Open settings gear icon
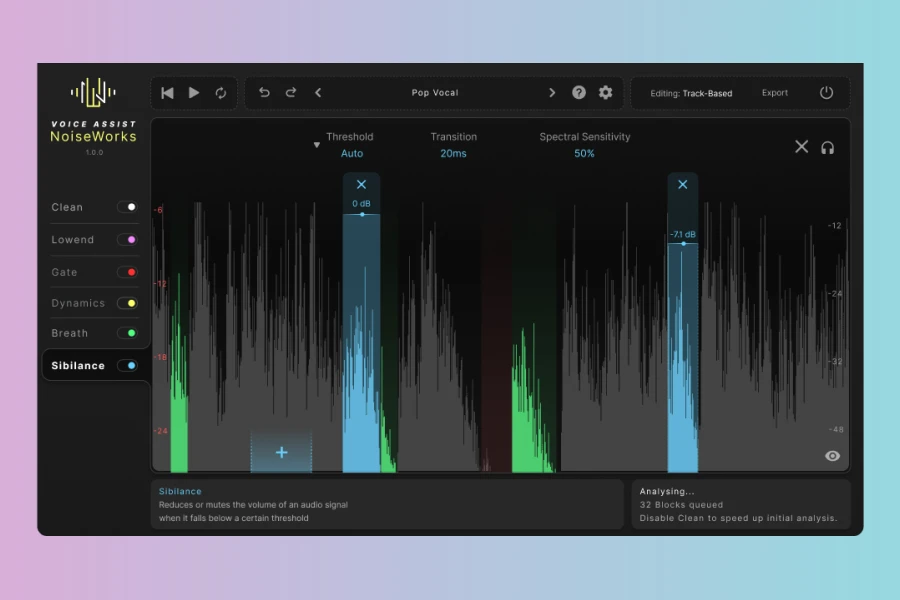 click(606, 93)
